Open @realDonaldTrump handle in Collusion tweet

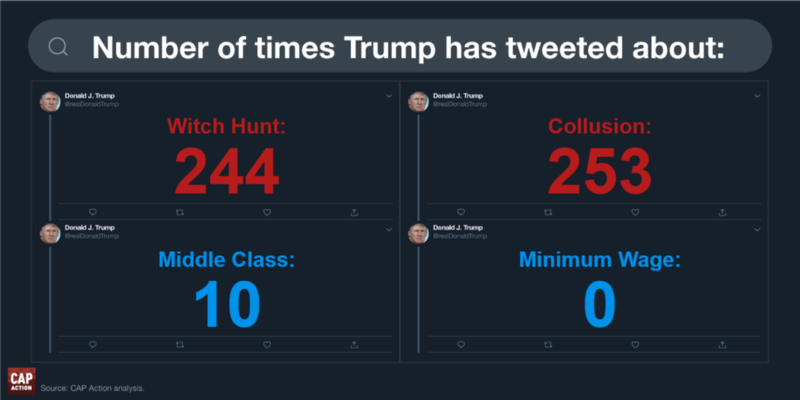460,104
